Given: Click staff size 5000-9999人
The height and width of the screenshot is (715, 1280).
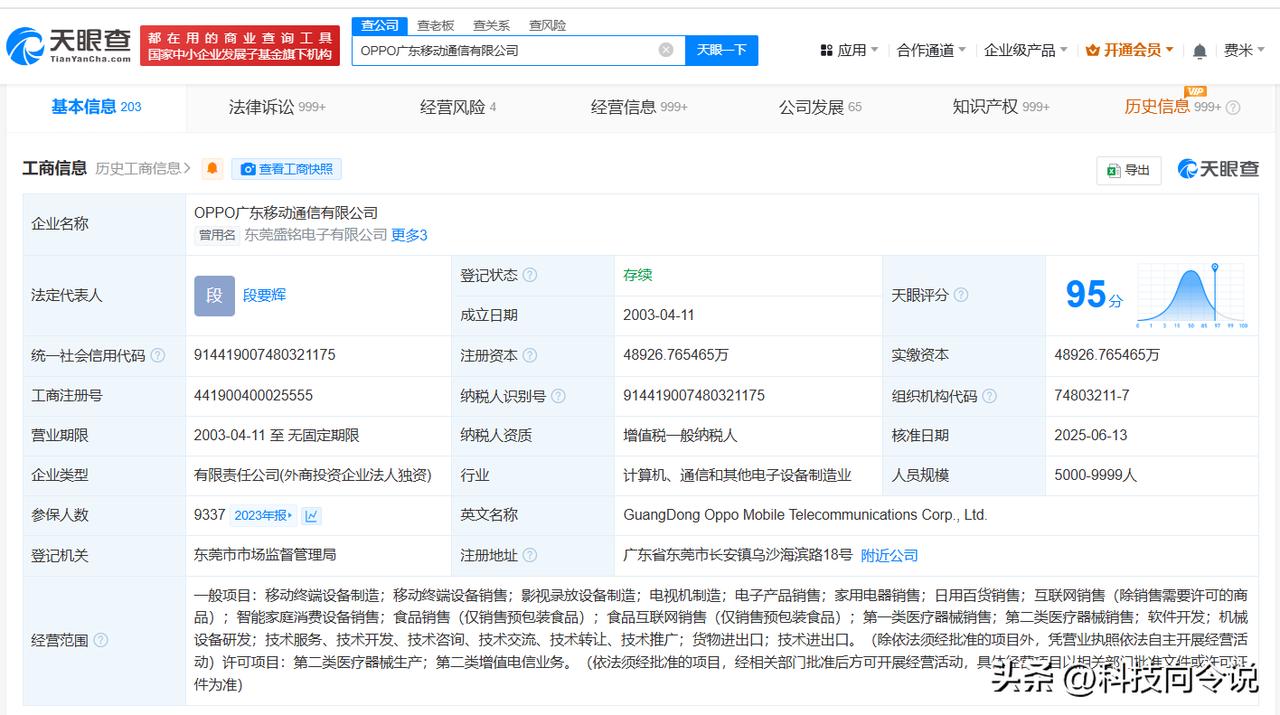Looking at the screenshot, I should pos(1096,475).
